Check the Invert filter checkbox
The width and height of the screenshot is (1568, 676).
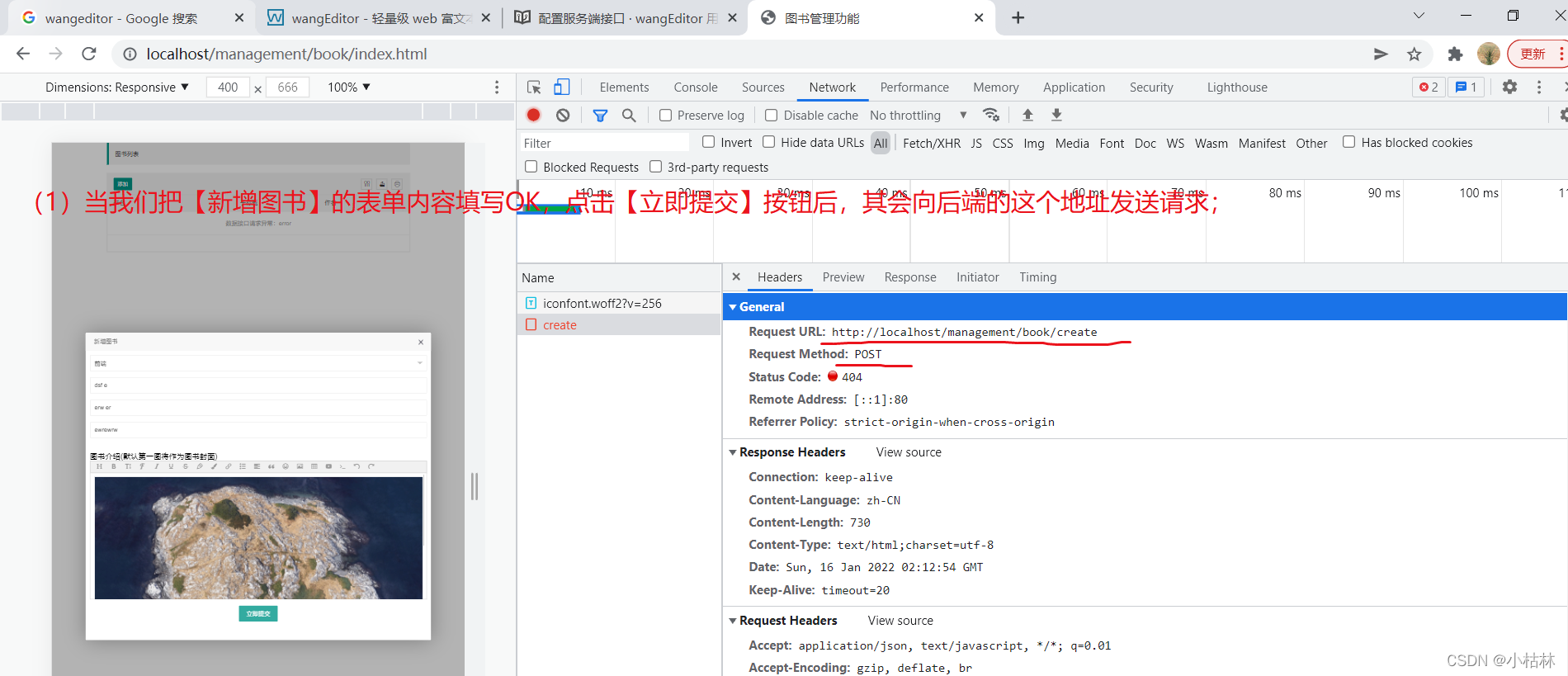pyautogui.click(x=708, y=142)
